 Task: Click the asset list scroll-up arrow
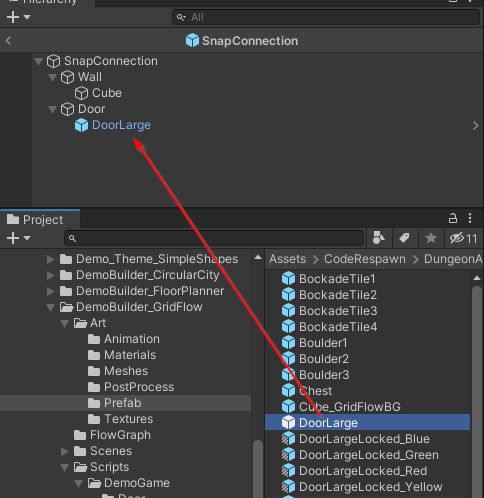click(x=477, y=278)
